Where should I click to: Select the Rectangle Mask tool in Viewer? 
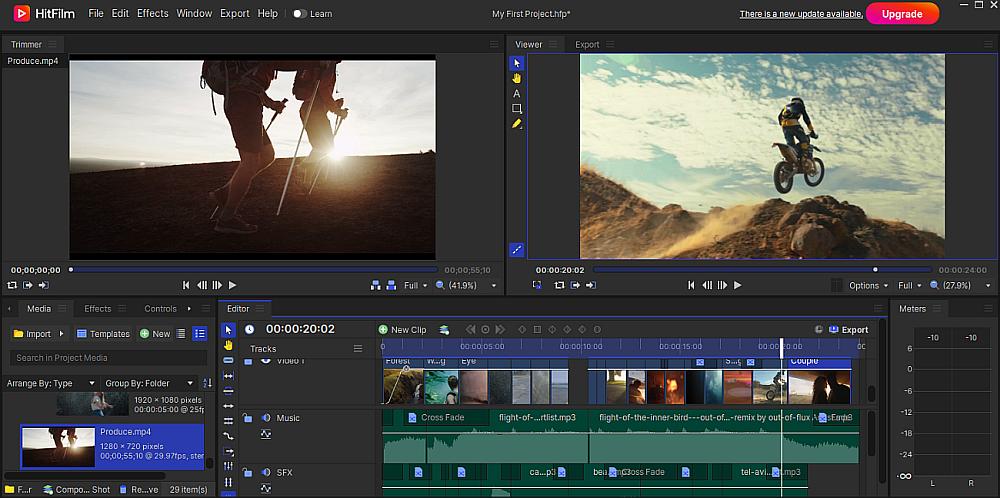click(517, 108)
